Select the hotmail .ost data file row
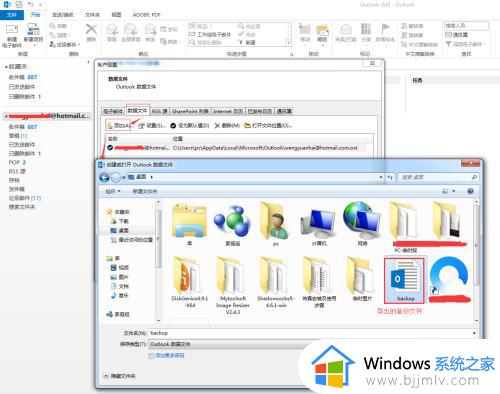This screenshot has width=500, height=394. [237, 148]
